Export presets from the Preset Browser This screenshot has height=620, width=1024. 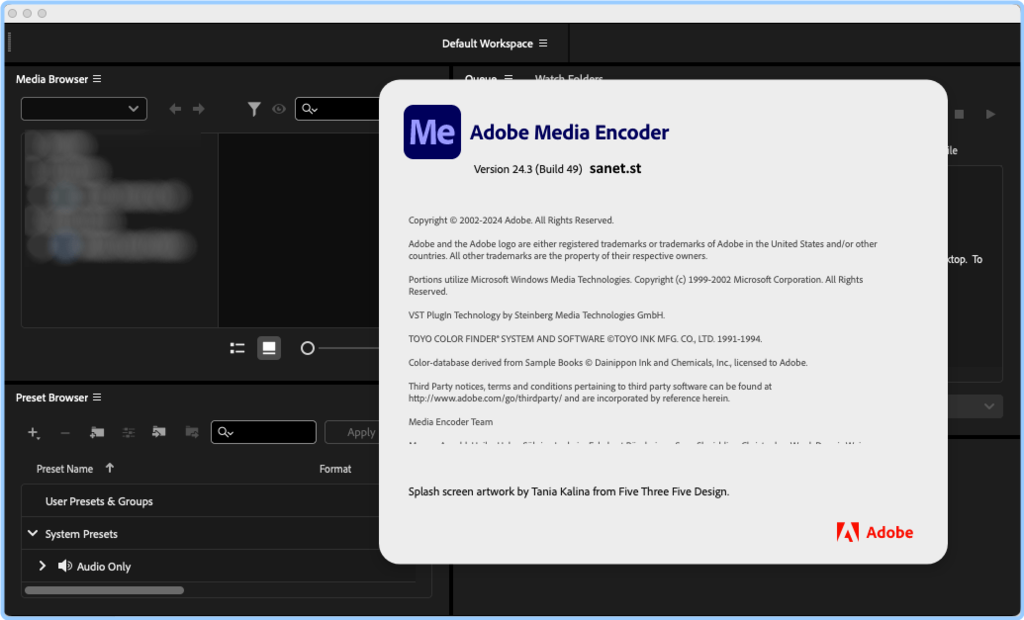click(x=191, y=432)
